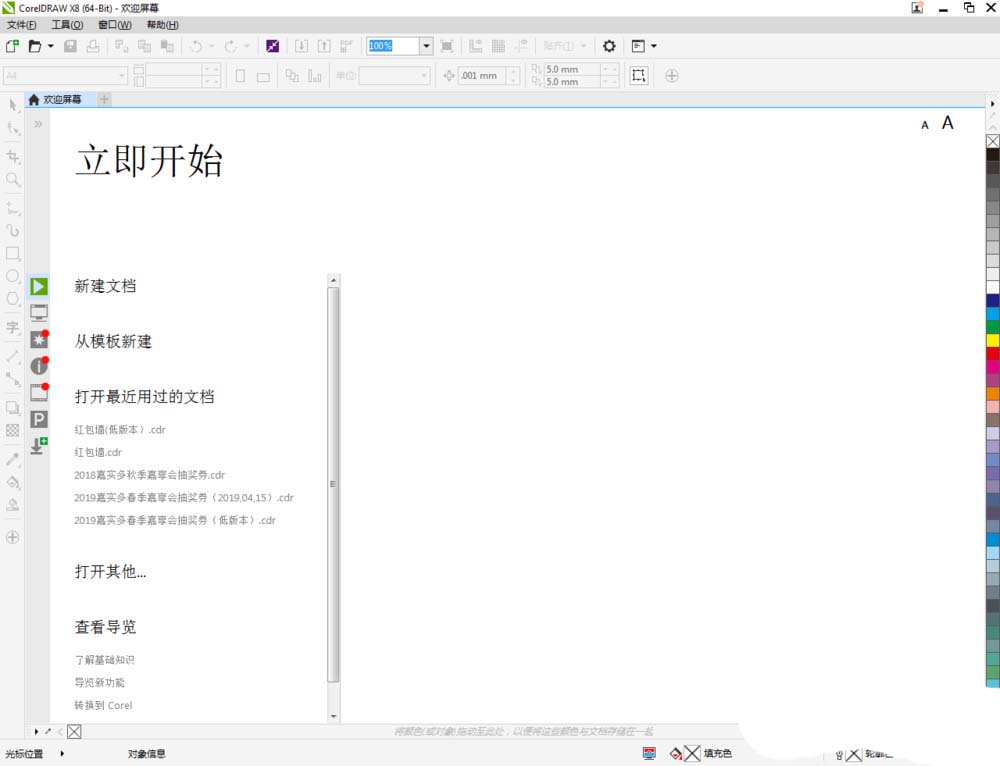
Task: Click the New document toolbar icon
Action: click(12, 46)
